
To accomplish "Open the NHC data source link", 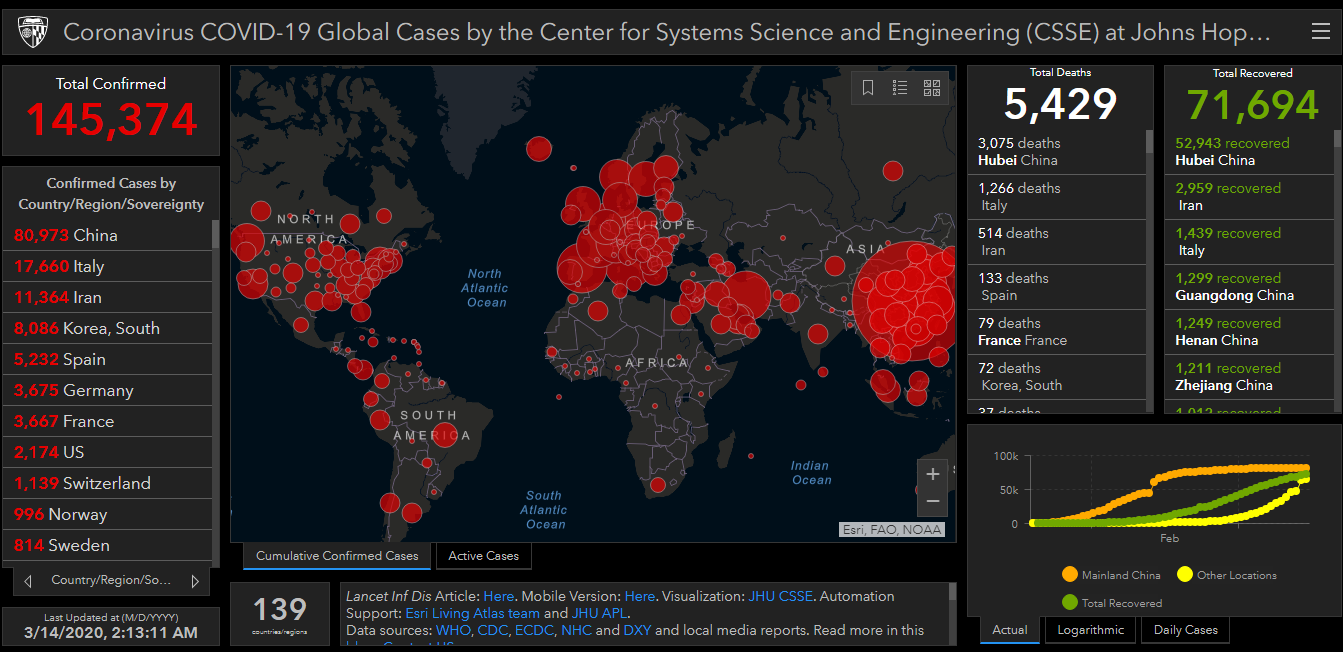I will coord(576,630).
